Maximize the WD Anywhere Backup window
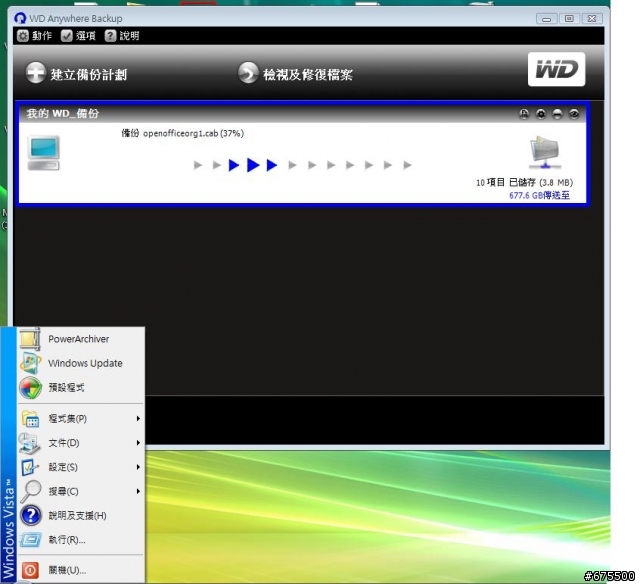This screenshot has width=640, height=584. pos(569,19)
